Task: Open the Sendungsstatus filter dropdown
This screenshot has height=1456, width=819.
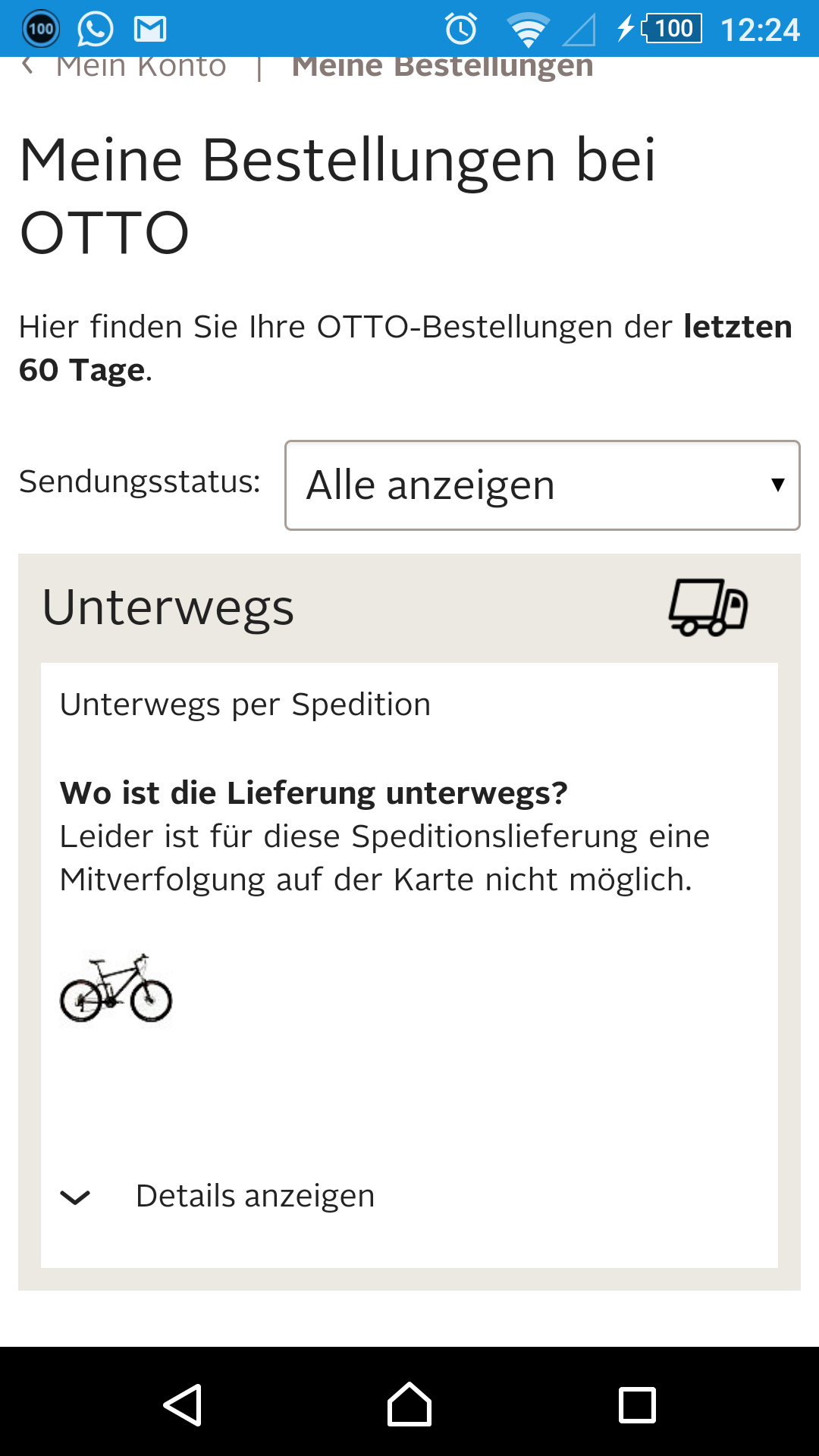Action: [x=541, y=485]
